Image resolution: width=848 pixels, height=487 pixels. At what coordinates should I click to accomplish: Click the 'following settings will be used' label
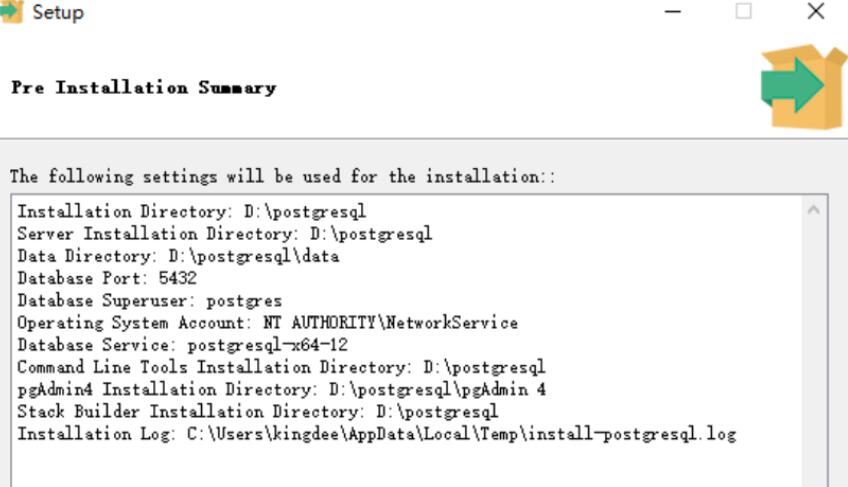(x=282, y=176)
